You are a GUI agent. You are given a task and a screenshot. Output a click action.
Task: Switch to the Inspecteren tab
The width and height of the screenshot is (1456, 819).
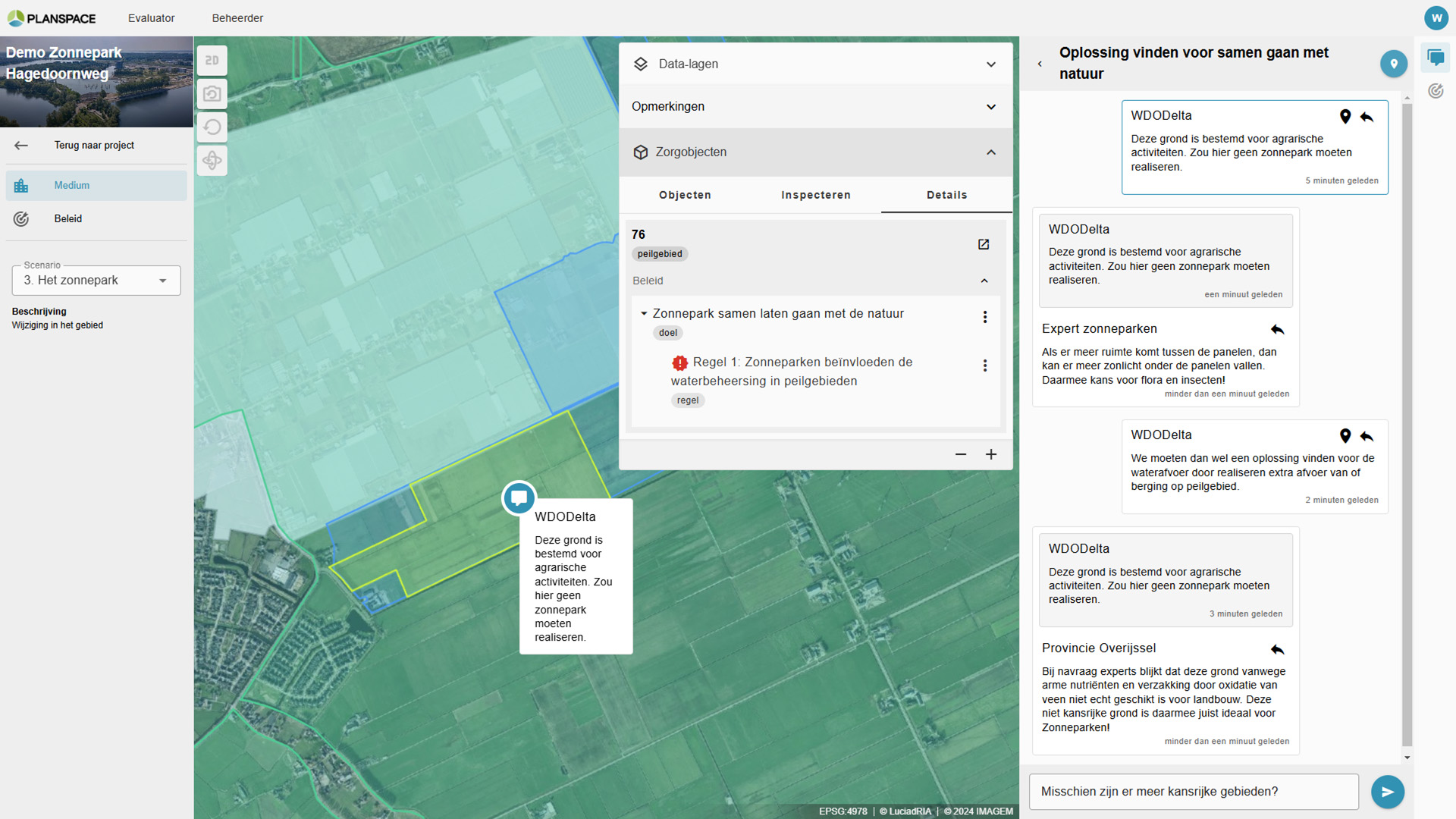[815, 195]
